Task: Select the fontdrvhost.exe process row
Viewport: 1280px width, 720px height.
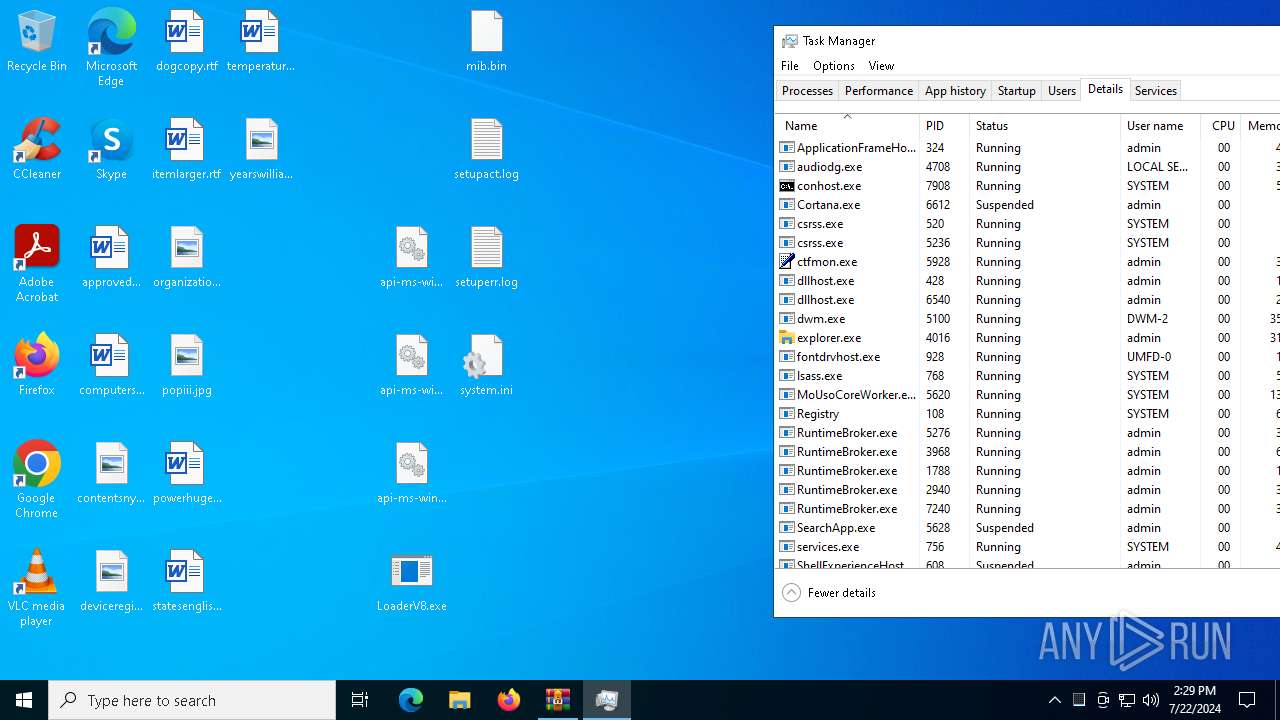Action: (1027, 357)
